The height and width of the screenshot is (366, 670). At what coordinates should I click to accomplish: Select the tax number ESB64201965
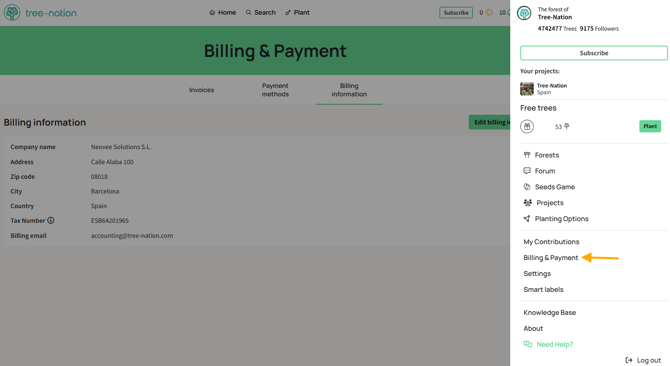click(x=109, y=220)
